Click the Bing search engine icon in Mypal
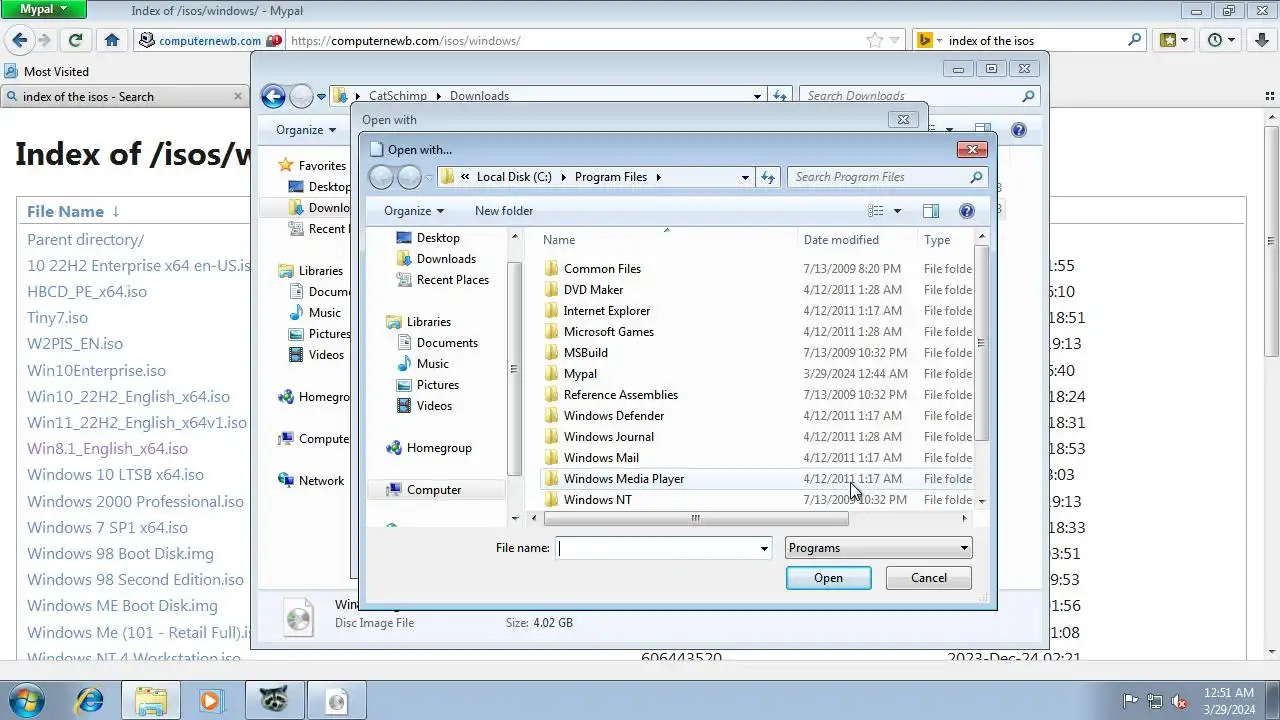Screen dimensions: 1280x720 [926, 41]
